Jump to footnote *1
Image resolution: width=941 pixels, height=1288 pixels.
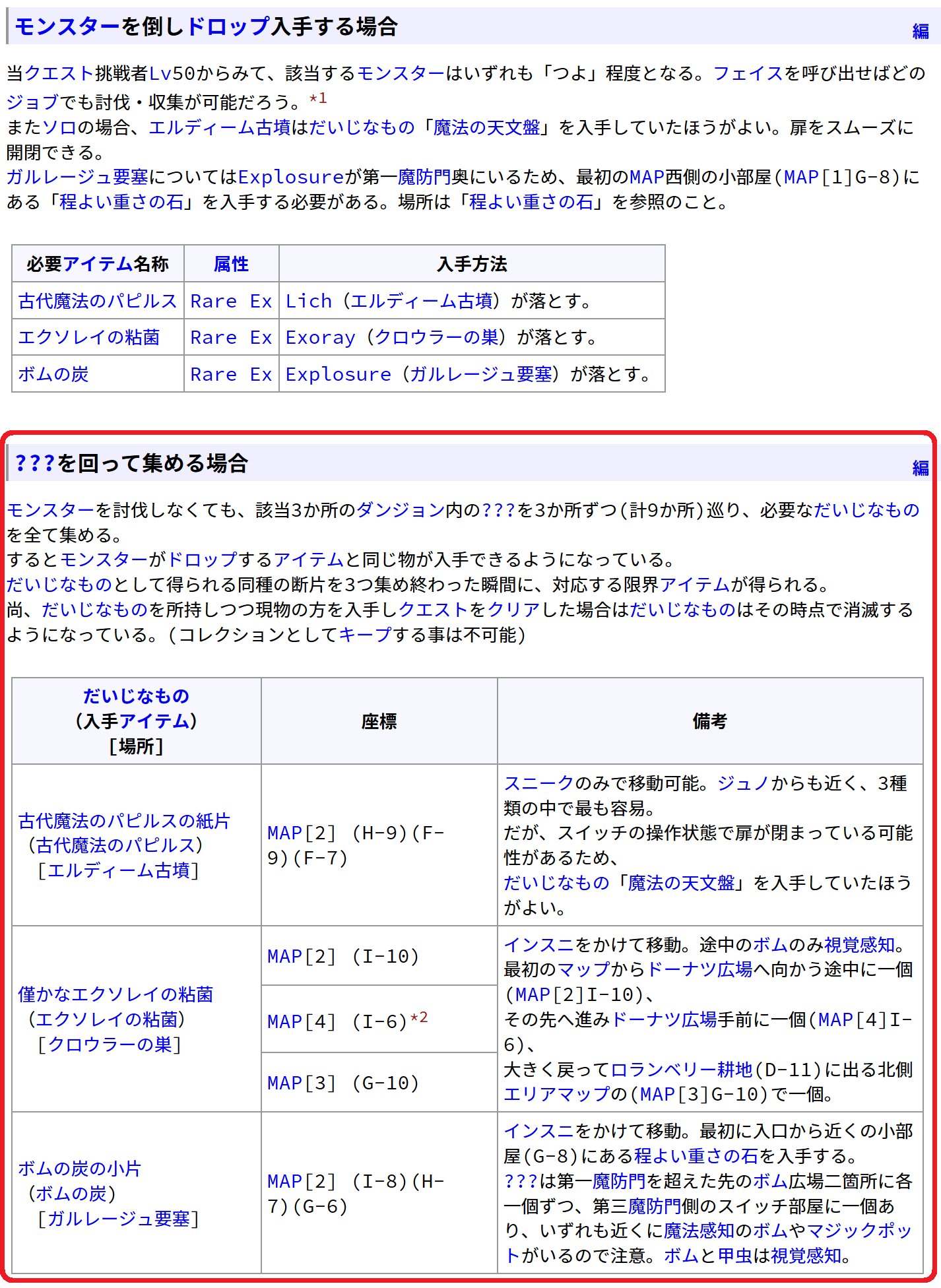click(318, 98)
